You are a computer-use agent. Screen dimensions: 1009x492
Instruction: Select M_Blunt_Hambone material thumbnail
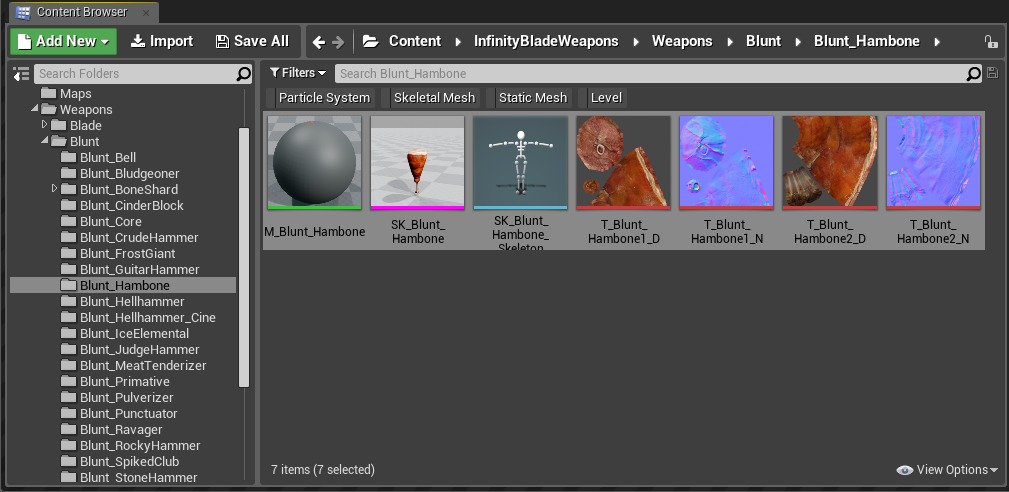coord(315,163)
